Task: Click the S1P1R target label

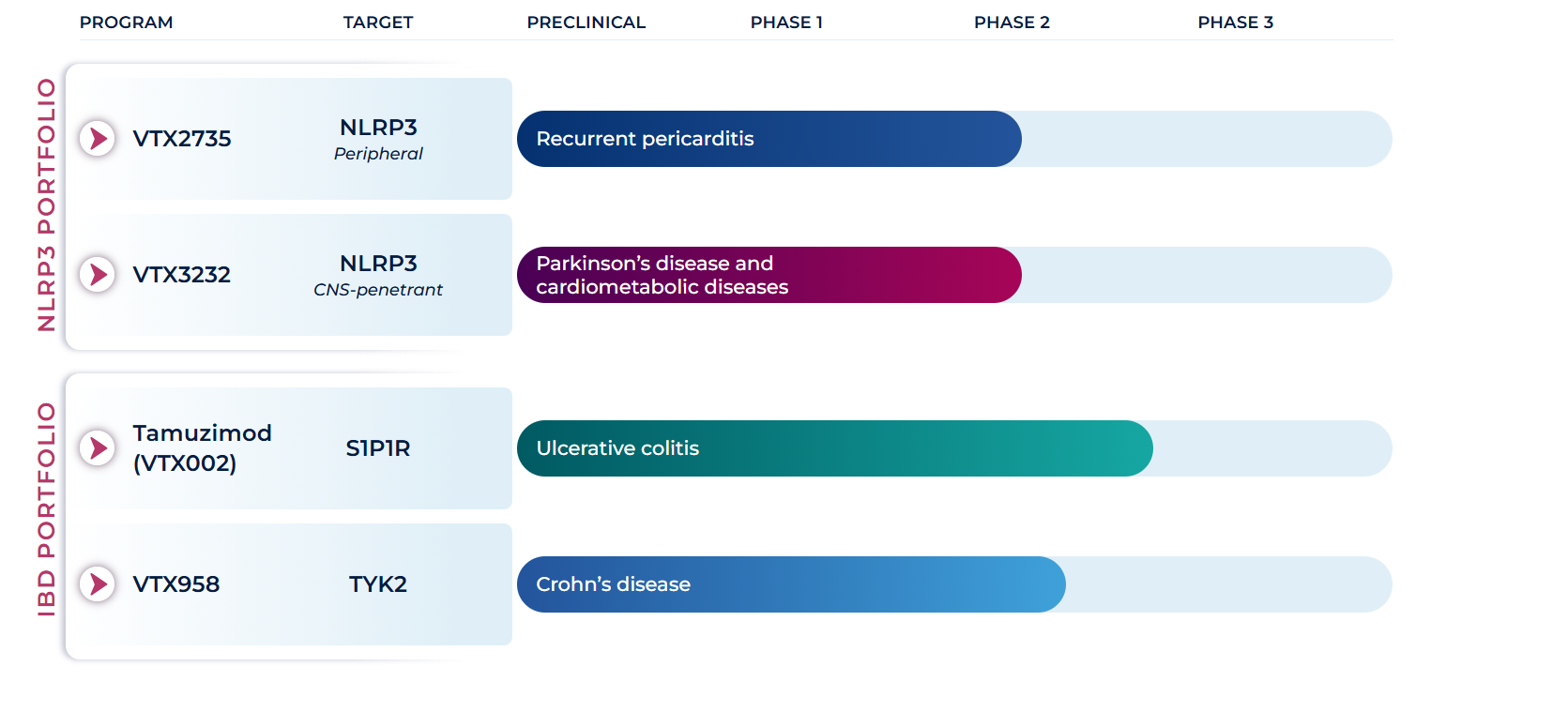Action: pyautogui.click(x=378, y=448)
